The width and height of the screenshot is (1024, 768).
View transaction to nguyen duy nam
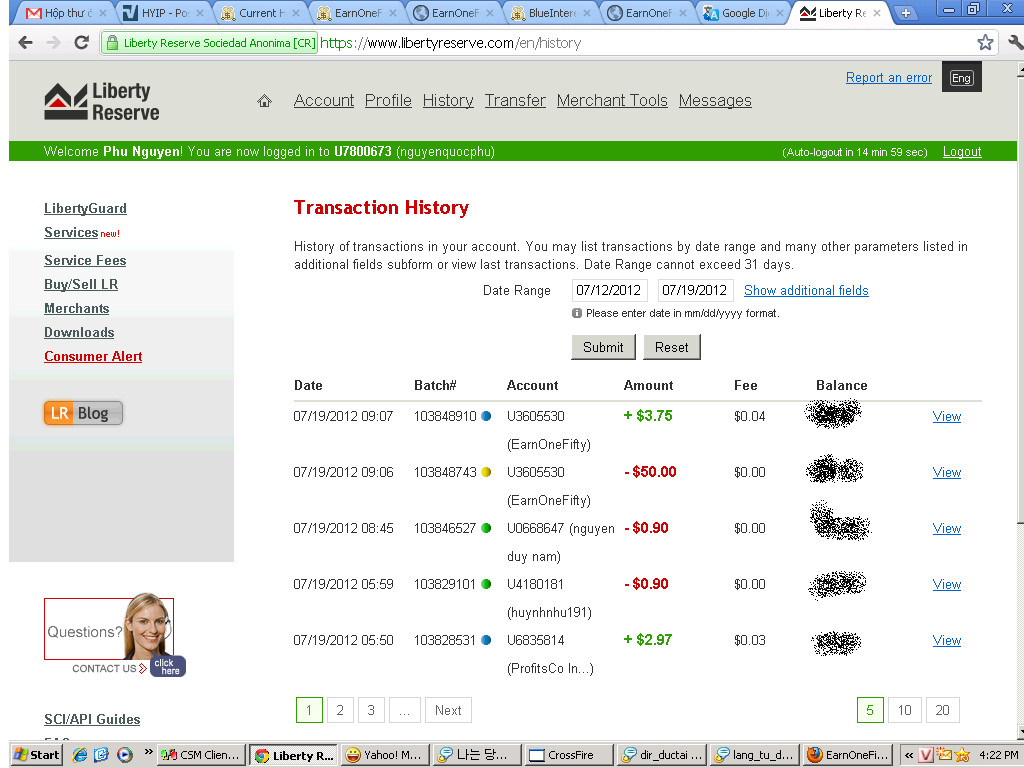pos(946,528)
